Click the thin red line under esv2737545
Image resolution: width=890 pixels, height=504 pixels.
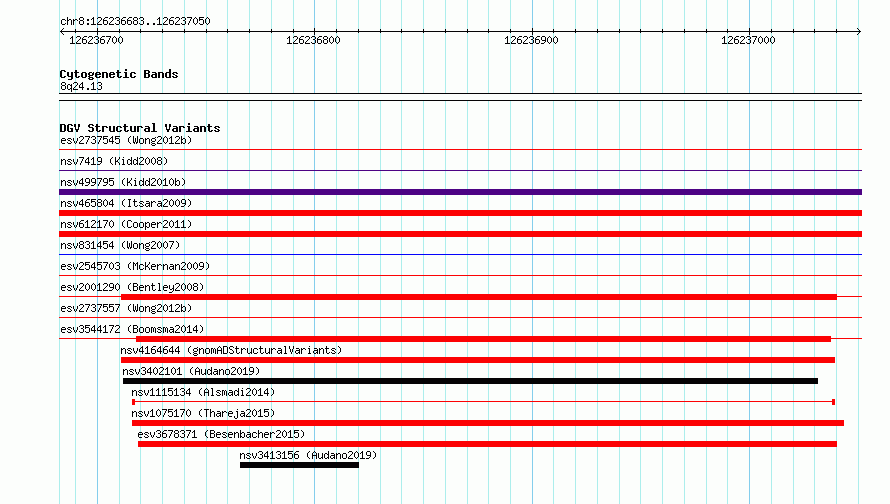pyautogui.click(x=460, y=150)
